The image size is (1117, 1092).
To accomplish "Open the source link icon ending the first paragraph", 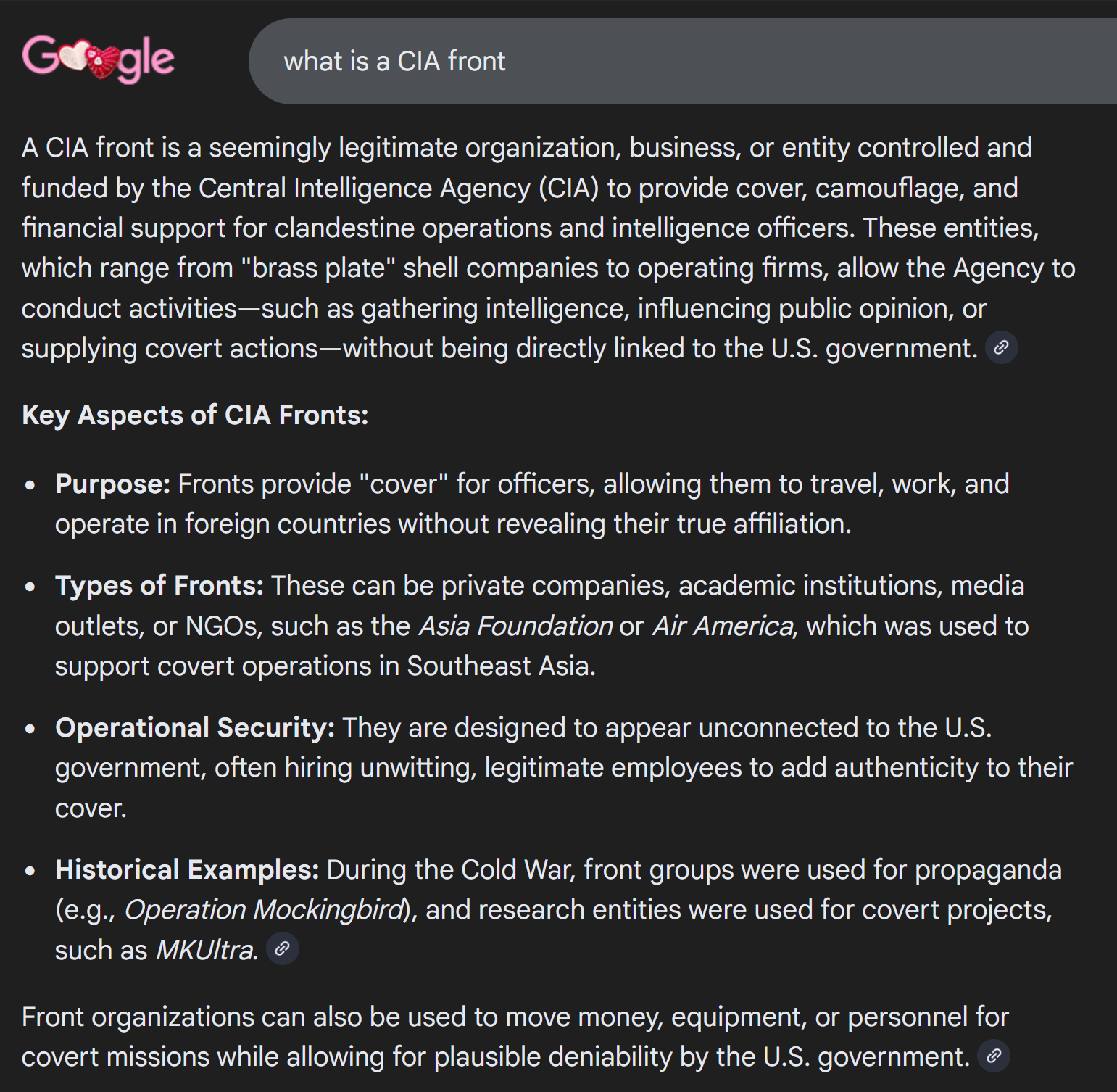I will pos(1001,348).
